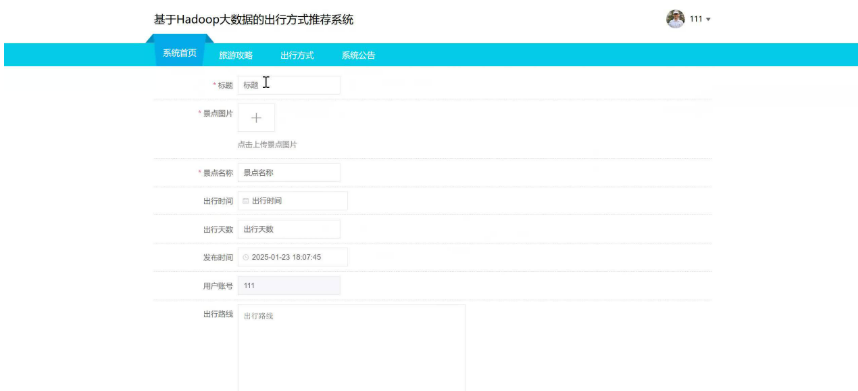The image size is (858, 391).
Task: Click the system title 基于Hadoop大数据的出行方式推荐系统
Action: 253,20
